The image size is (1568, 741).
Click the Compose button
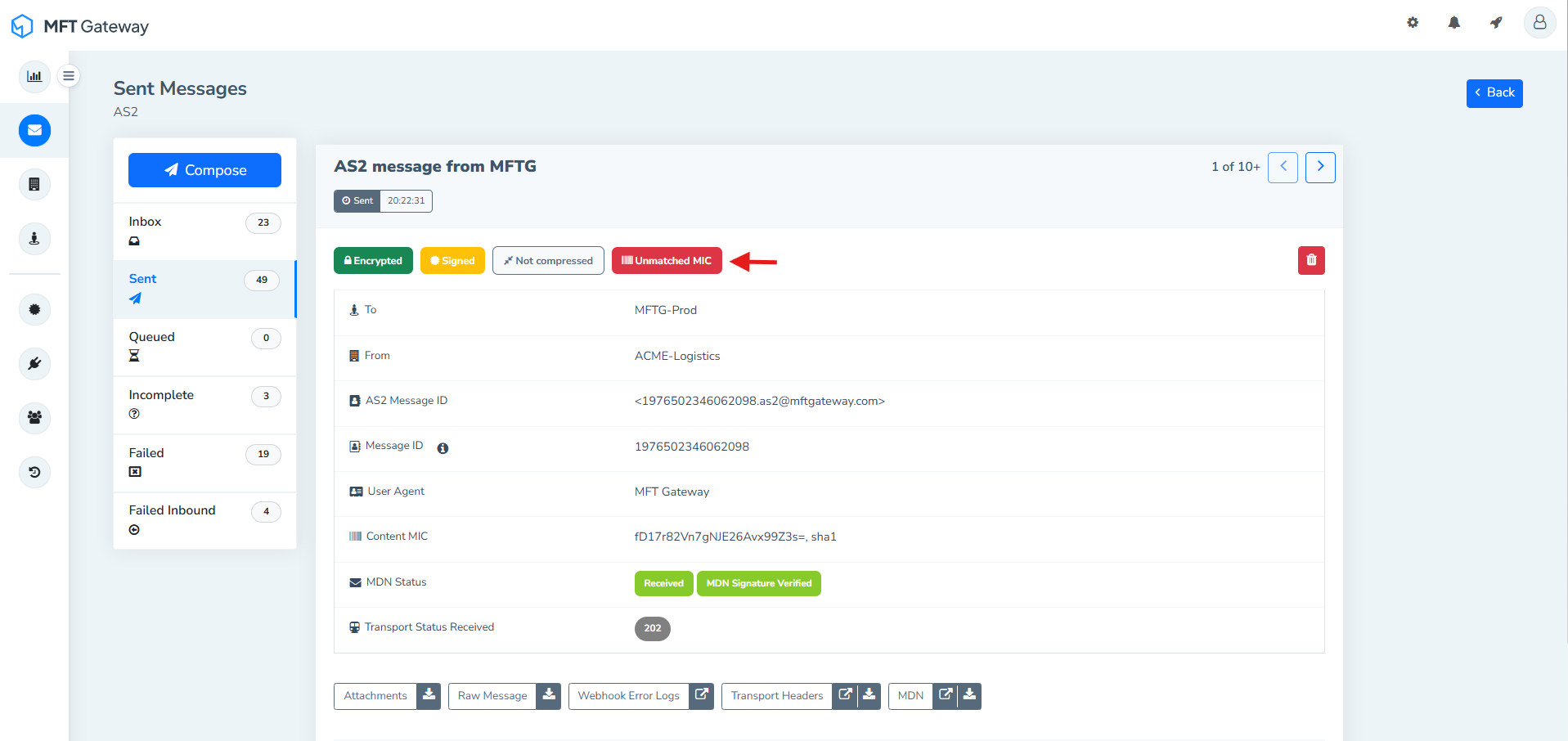(x=204, y=170)
